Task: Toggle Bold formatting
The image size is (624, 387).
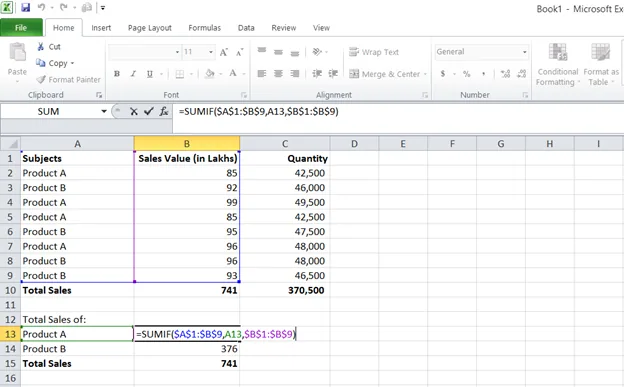Action: (117, 74)
